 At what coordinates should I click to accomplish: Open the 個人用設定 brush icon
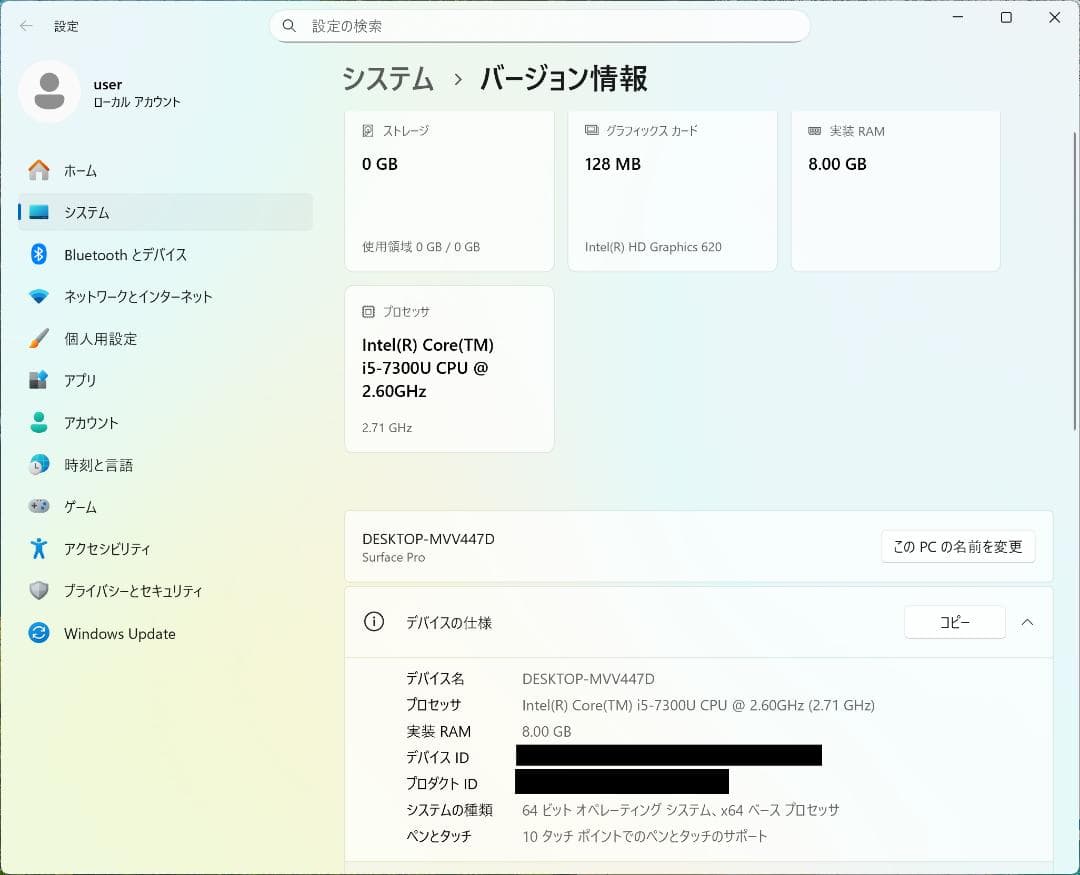point(36,338)
